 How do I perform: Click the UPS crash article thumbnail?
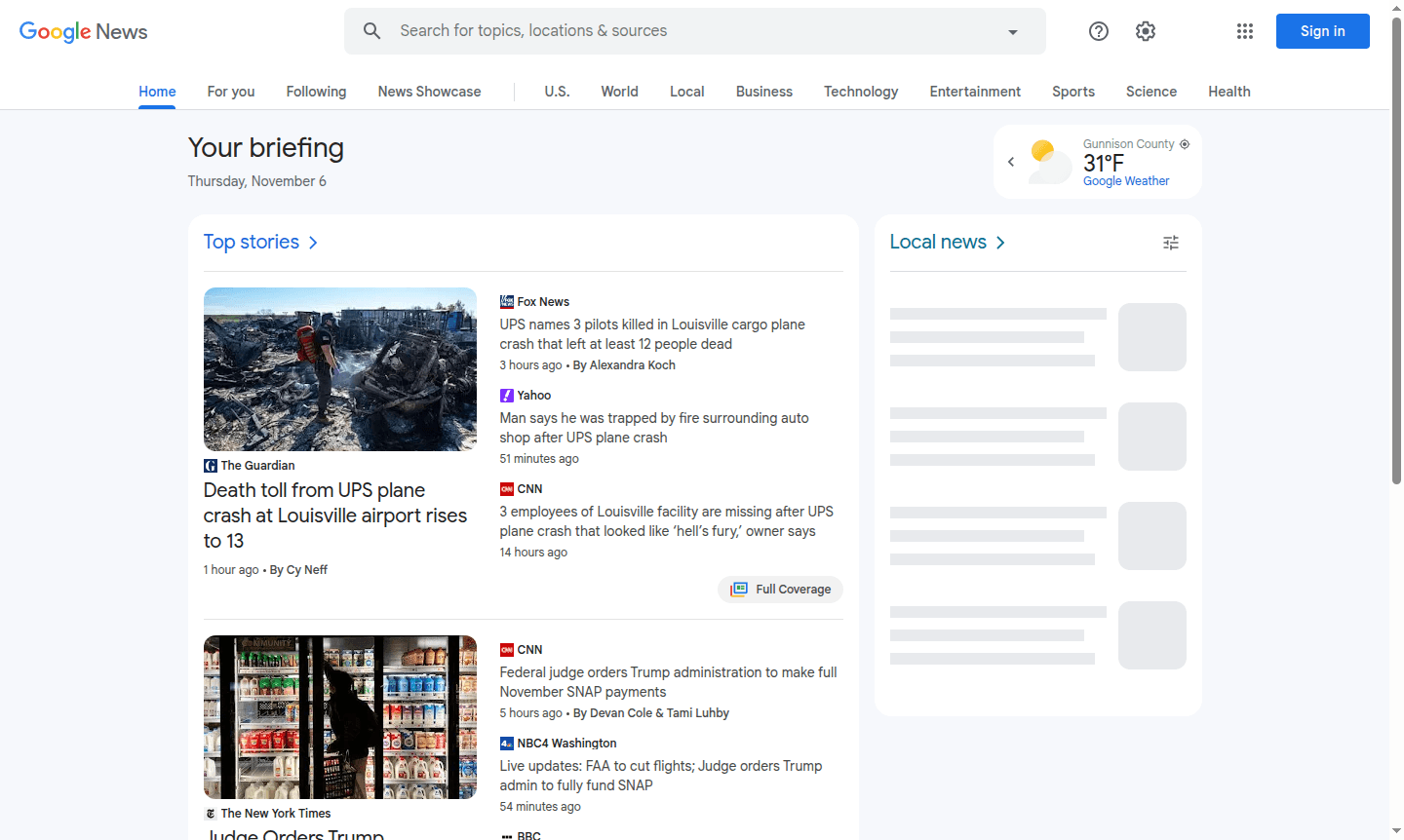[x=339, y=369]
